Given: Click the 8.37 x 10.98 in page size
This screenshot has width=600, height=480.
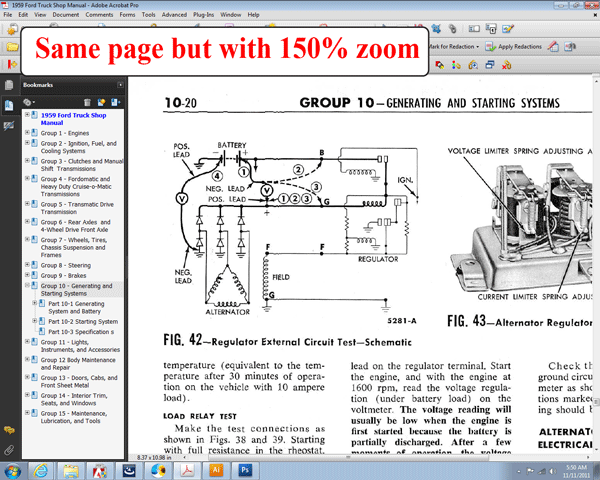Looking at the screenshot, I should (154, 457).
